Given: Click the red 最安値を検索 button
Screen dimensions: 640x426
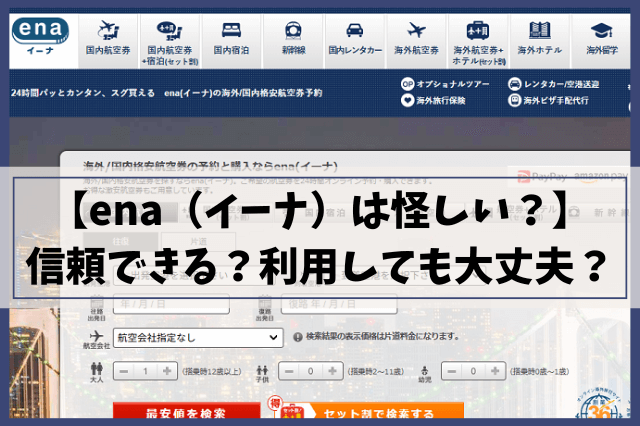Looking at the screenshot, I should coord(187,410).
